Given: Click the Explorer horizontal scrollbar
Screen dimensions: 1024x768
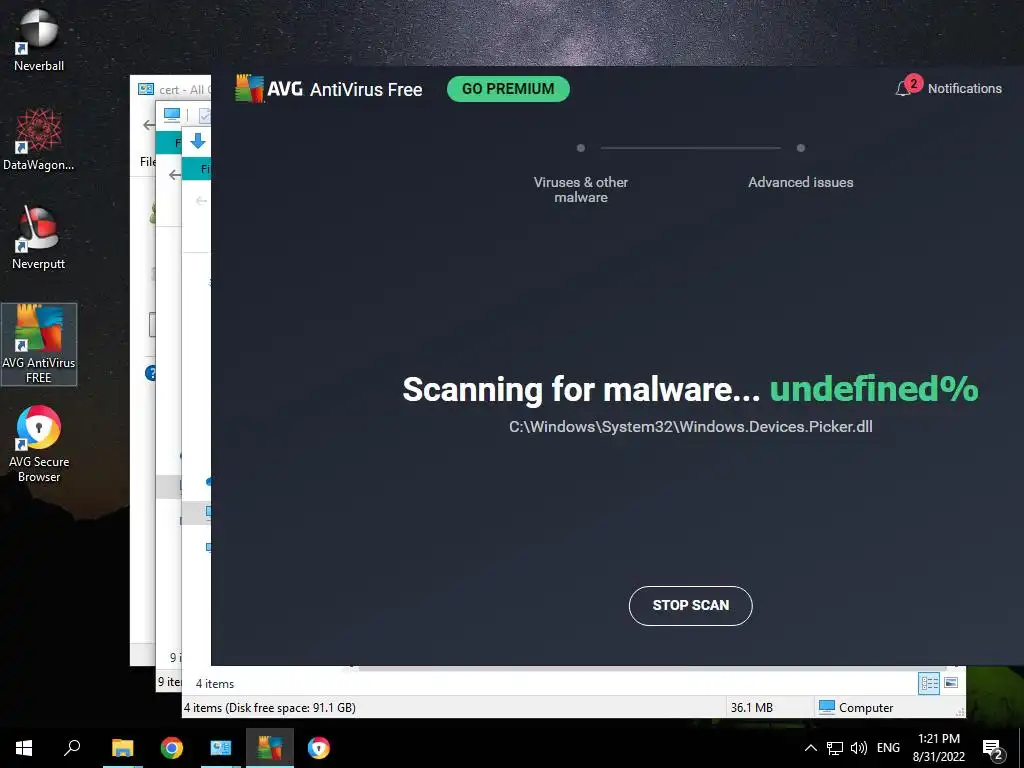Looking at the screenshot, I should click(x=653, y=669).
